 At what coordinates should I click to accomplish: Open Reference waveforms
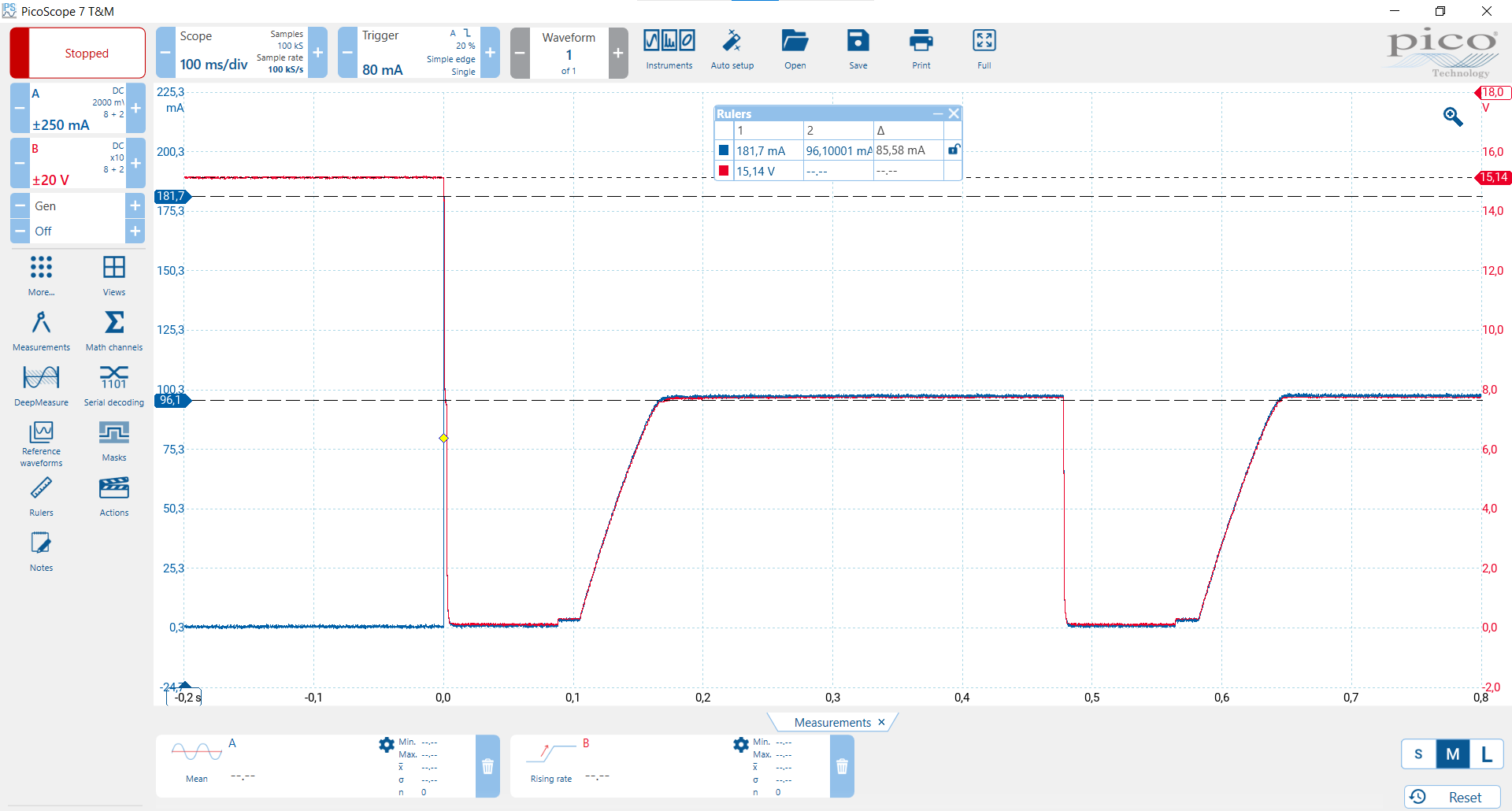pyautogui.click(x=41, y=444)
